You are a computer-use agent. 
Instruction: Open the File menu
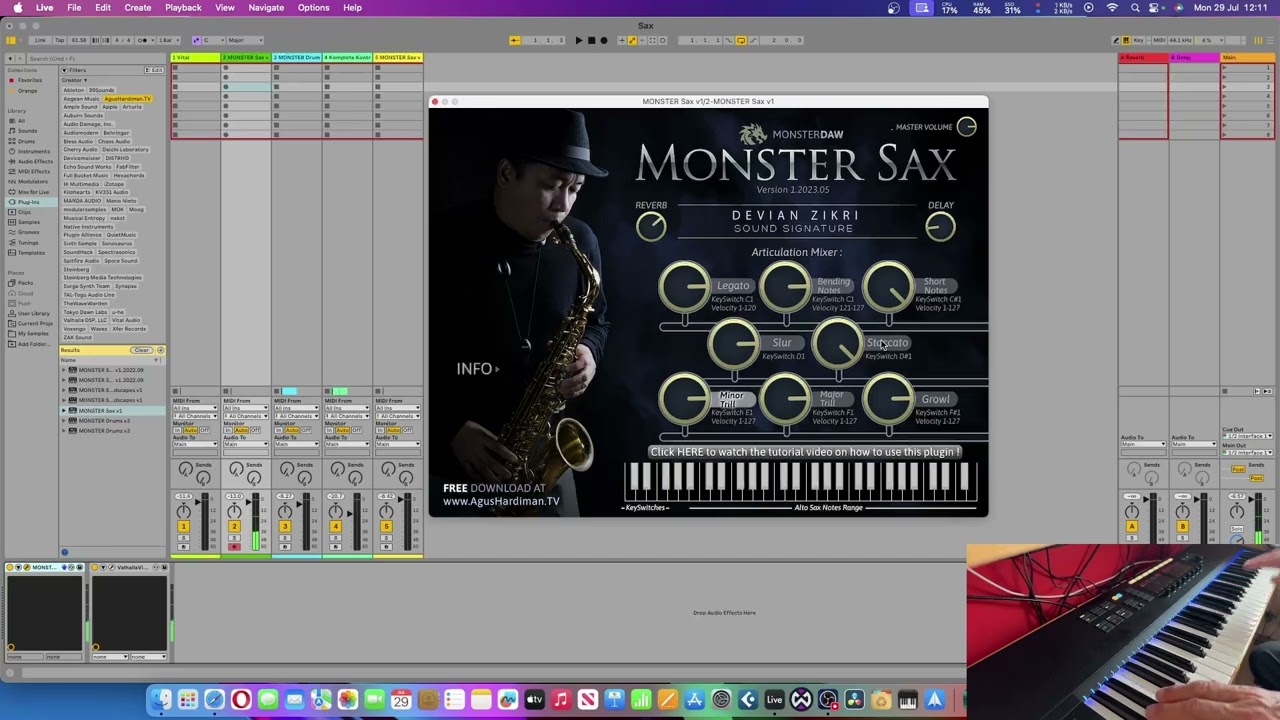coord(74,8)
